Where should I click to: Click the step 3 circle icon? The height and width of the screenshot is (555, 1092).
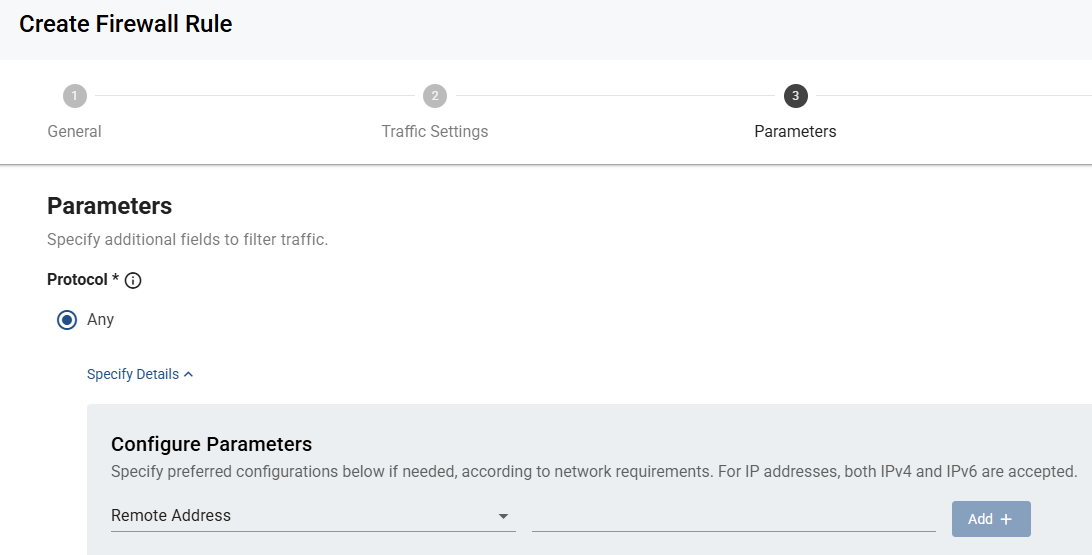pos(795,96)
